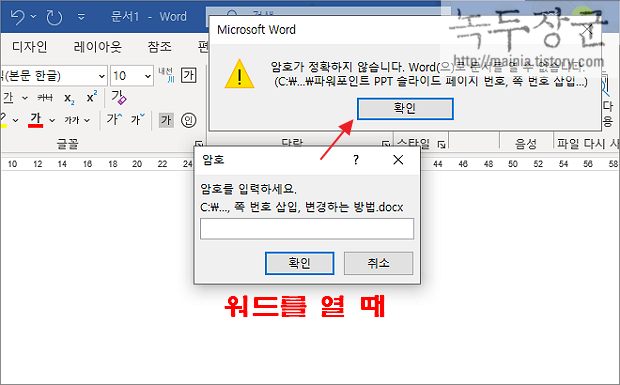Click the phonetic guide 내천 icon
620x385 pixels.
[x=166, y=75]
